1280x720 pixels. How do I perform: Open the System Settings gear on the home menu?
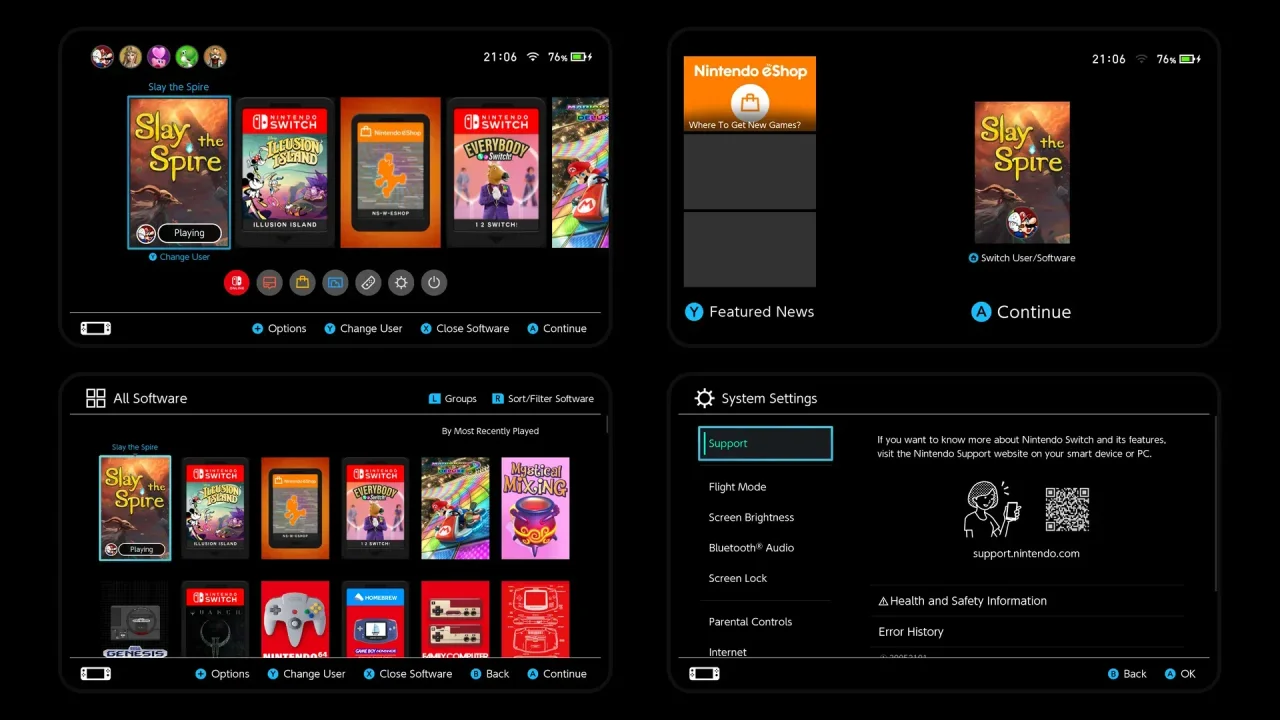click(401, 283)
